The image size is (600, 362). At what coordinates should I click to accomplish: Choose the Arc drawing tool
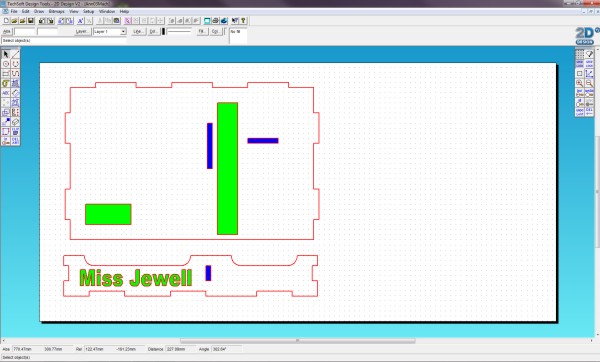15,64
